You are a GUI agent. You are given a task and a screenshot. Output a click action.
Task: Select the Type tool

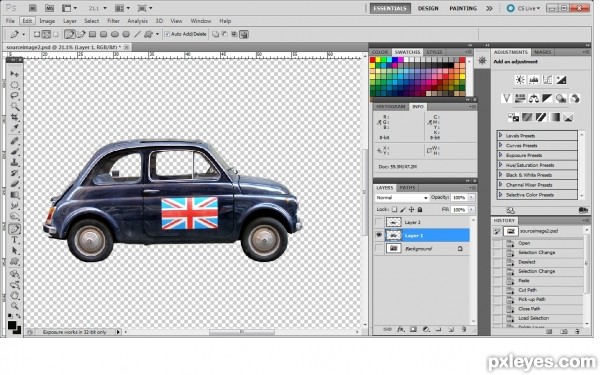pyautogui.click(x=15, y=240)
